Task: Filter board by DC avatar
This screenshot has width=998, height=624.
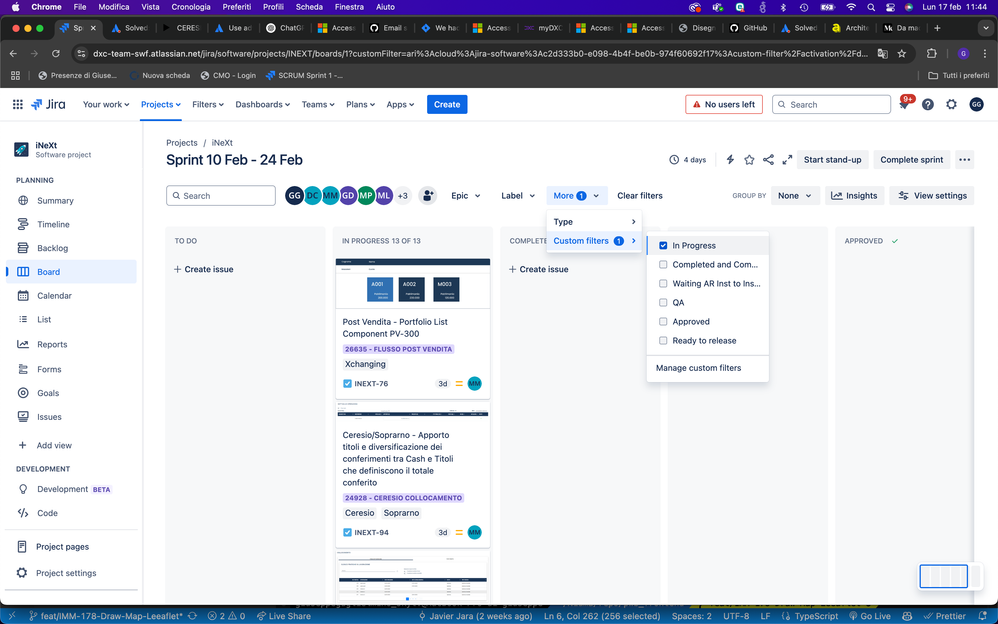Action: (x=312, y=195)
